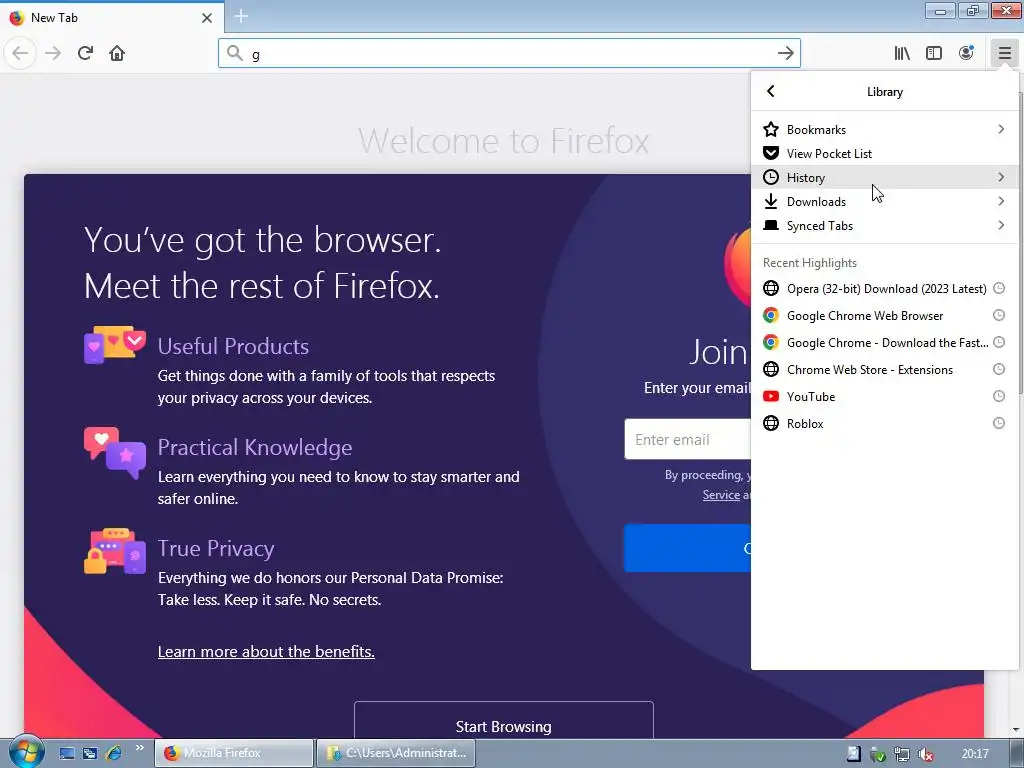Open the Firefox Account toolbar icon
The height and width of the screenshot is (768, 1024).
pos(966,53)
